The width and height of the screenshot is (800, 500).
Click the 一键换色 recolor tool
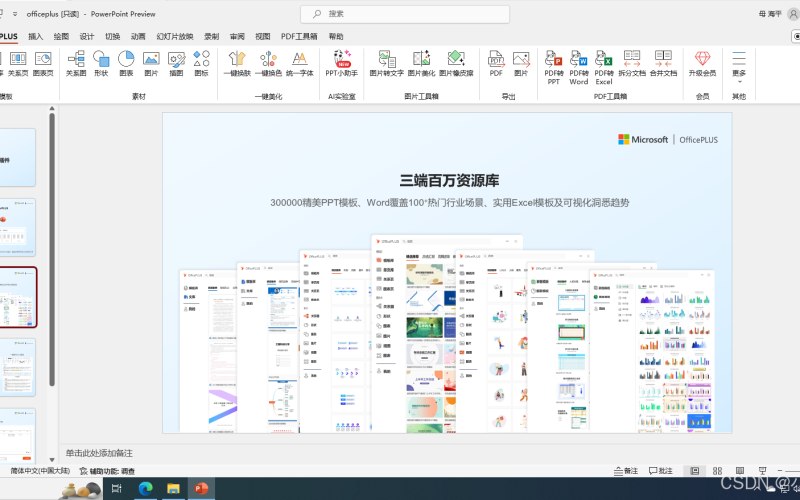coord(268,64)
